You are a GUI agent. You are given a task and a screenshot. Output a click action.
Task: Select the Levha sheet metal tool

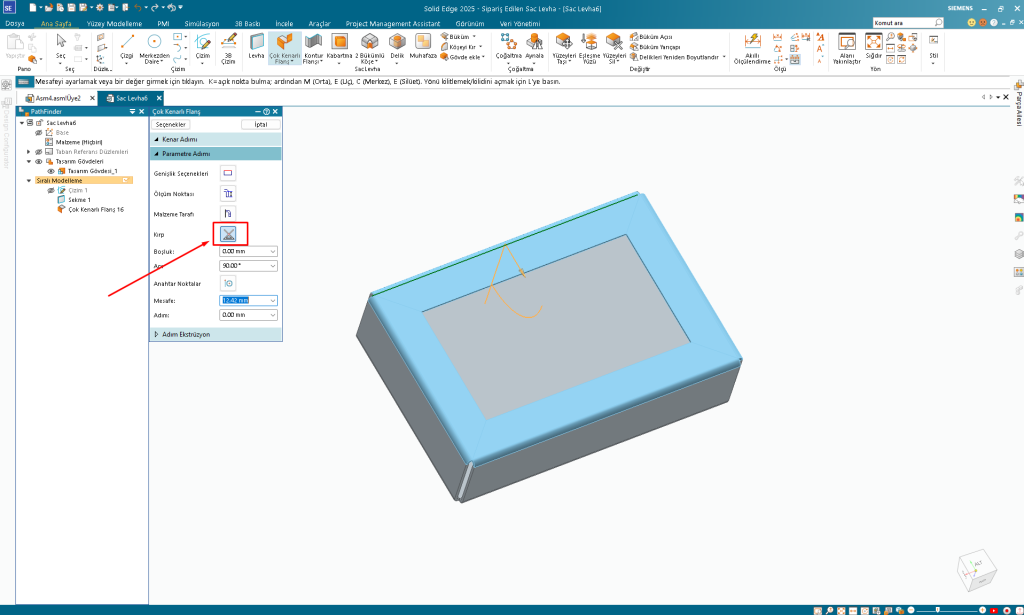[x=256, y=45]
